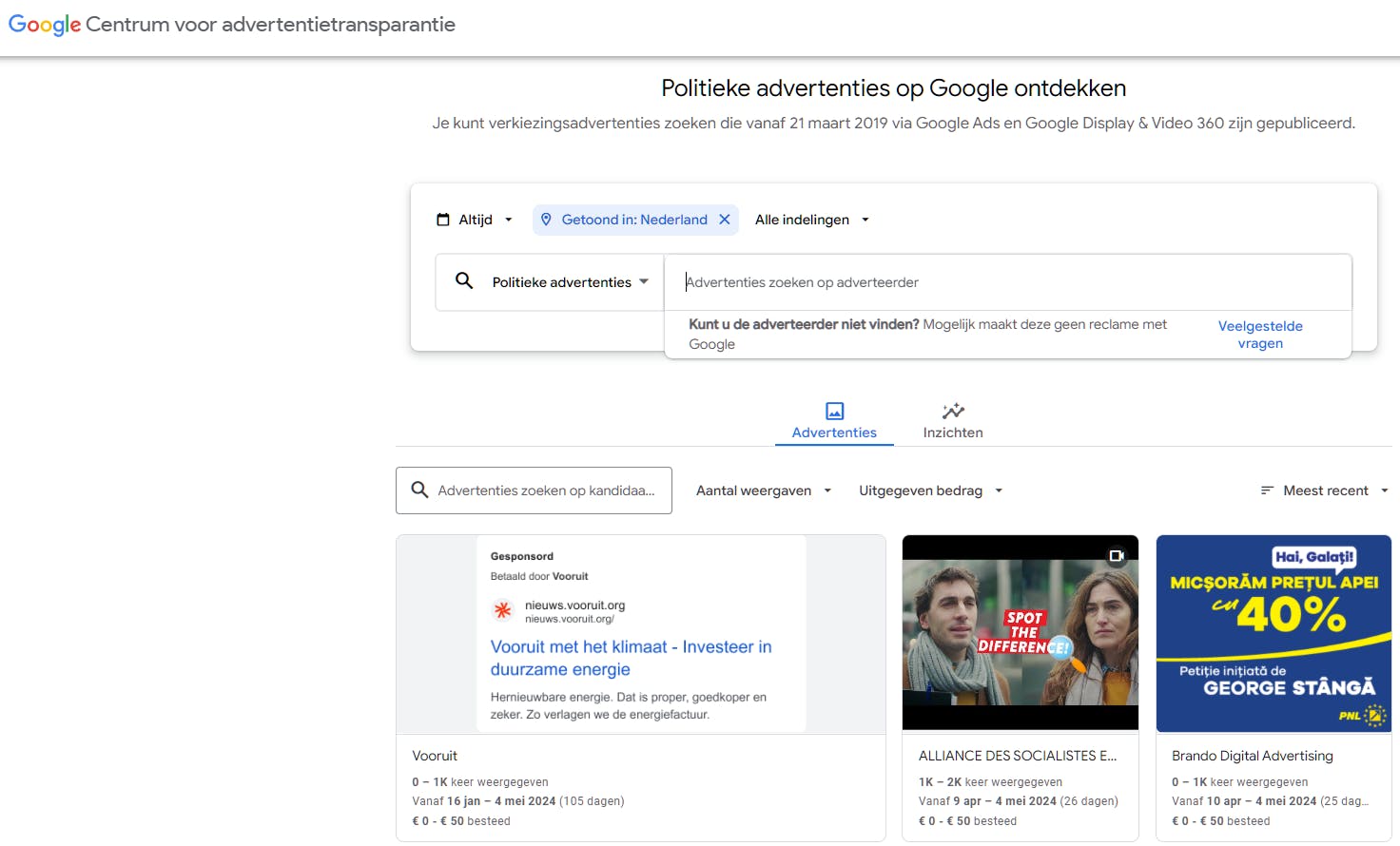Click the video camera icon on ad thumbnail
This screenshot has height=846, width=1400.
coord(1117,556)
